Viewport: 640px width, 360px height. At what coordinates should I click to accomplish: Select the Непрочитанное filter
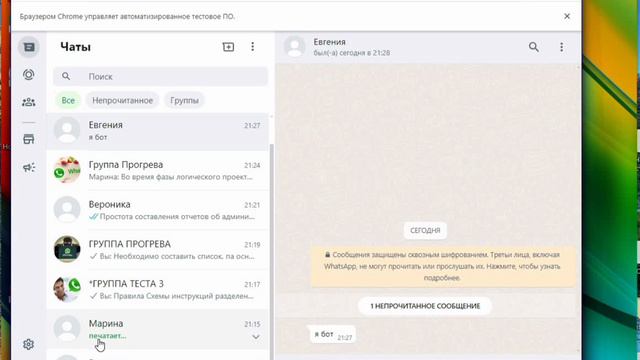coord(122,100)
